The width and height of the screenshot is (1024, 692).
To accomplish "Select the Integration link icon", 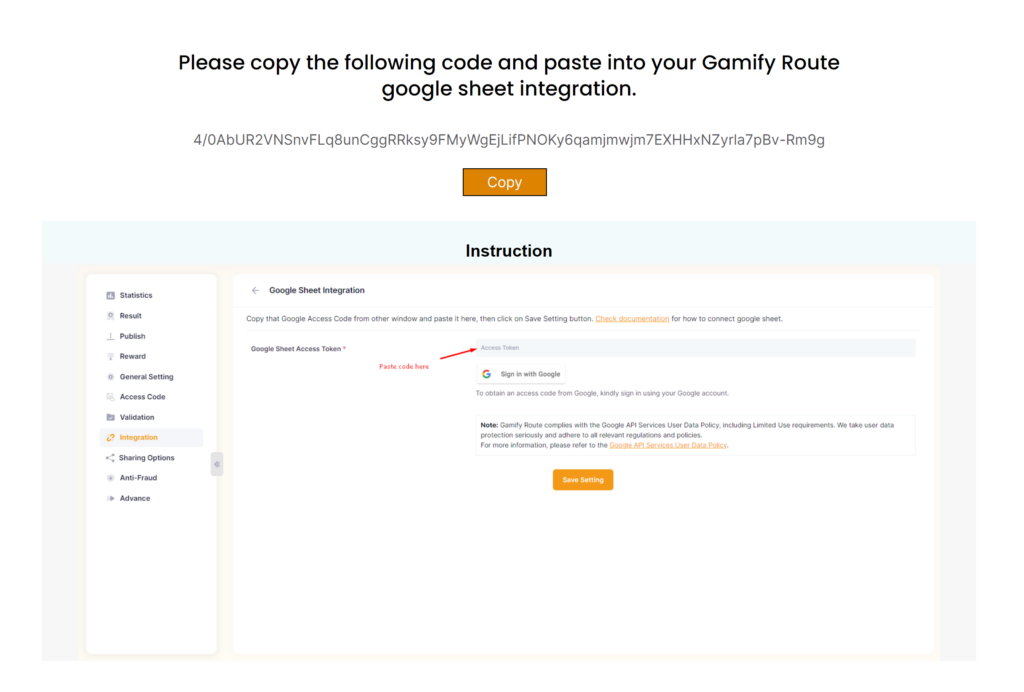I will coord(110,437).
